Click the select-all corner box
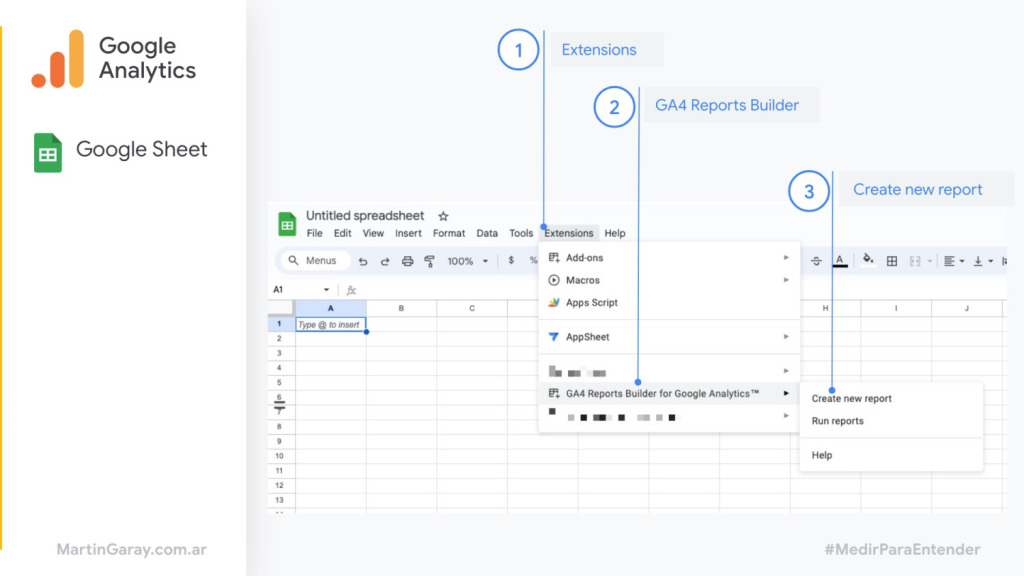Image resolution: width=1024 pixels, height=576 pixels. 281,308
